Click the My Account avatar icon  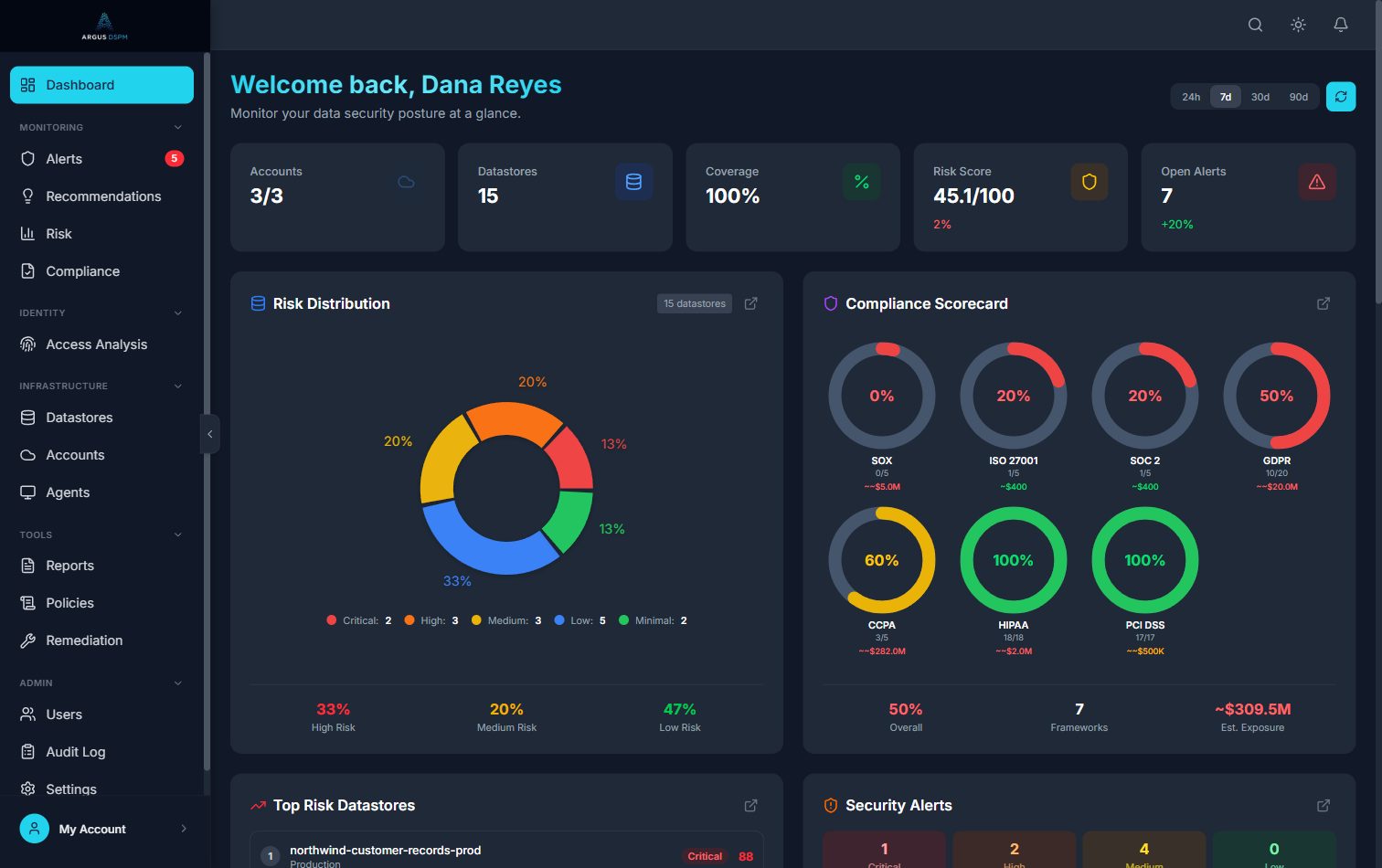point(34,829)
